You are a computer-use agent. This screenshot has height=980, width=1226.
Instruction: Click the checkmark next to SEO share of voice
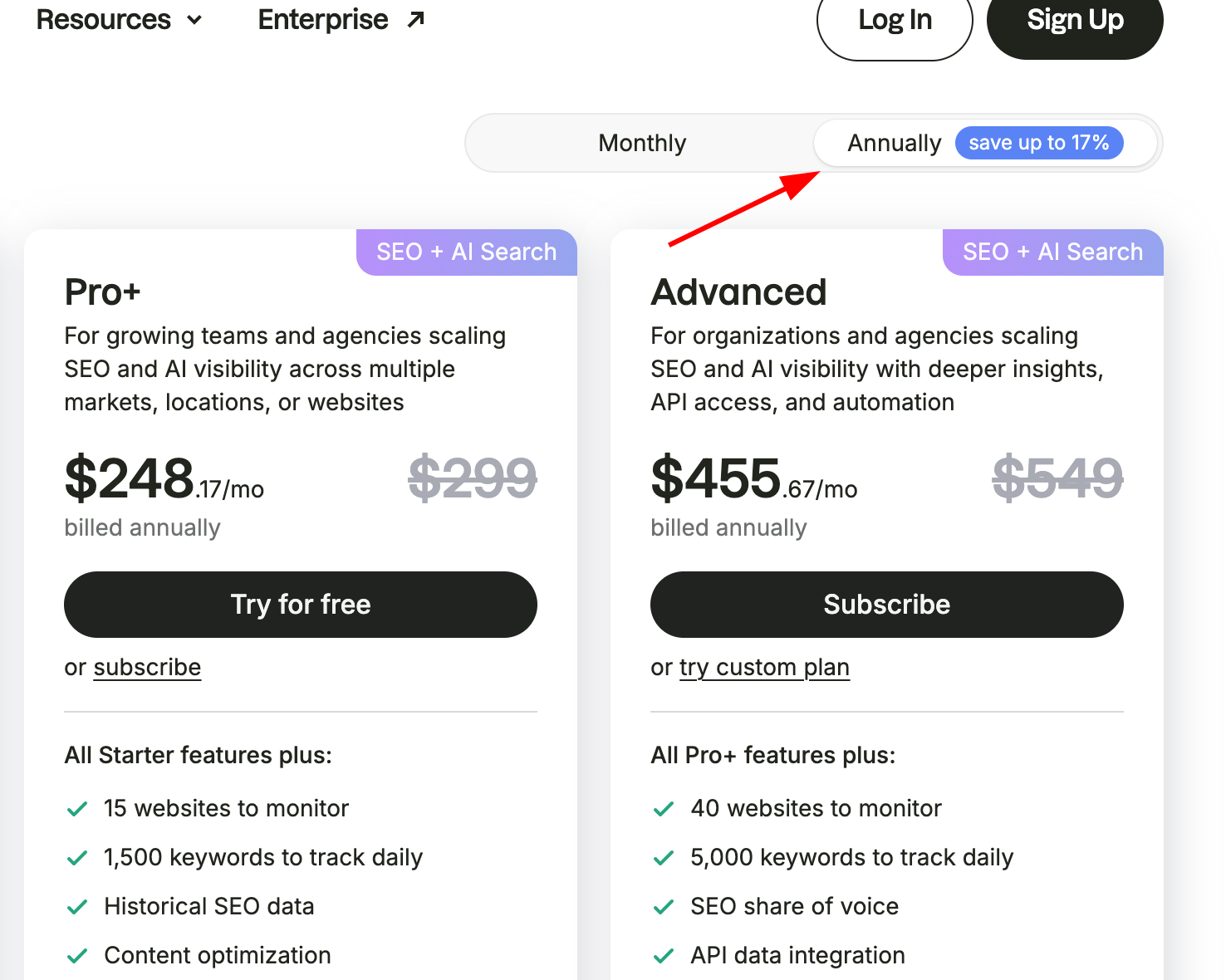664,906
